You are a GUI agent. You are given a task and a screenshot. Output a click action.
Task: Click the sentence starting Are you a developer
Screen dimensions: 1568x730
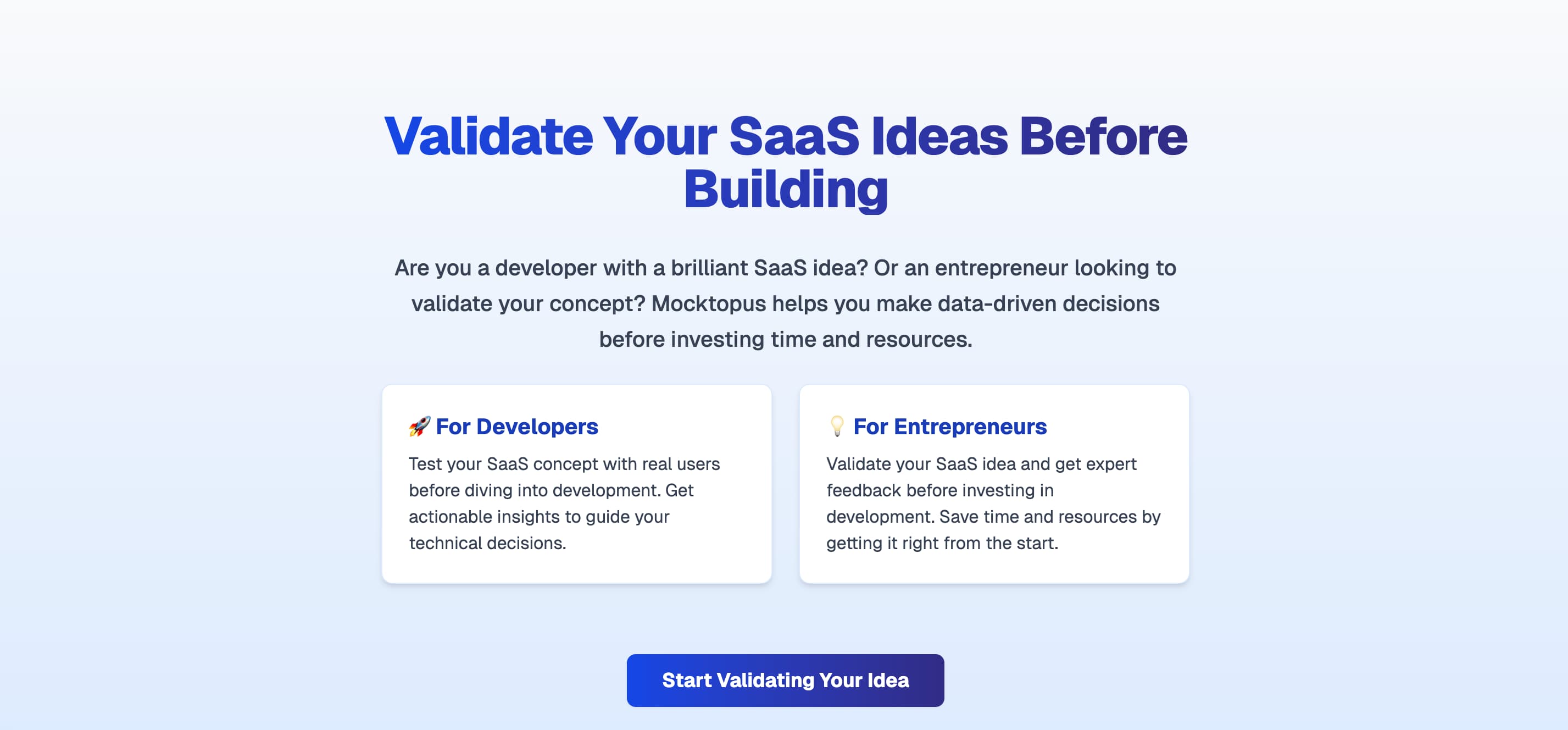click(x=631, y=268)
